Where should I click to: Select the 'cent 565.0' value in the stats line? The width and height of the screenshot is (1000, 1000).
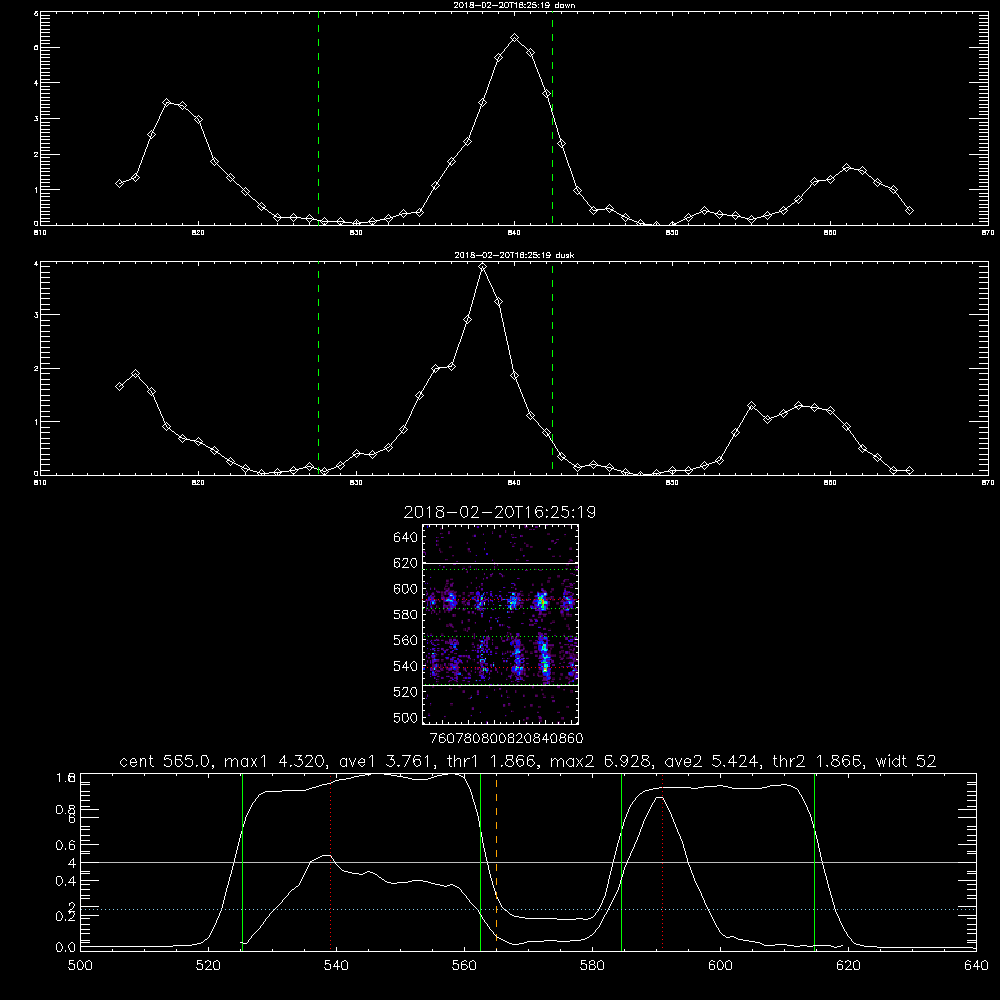164,761
